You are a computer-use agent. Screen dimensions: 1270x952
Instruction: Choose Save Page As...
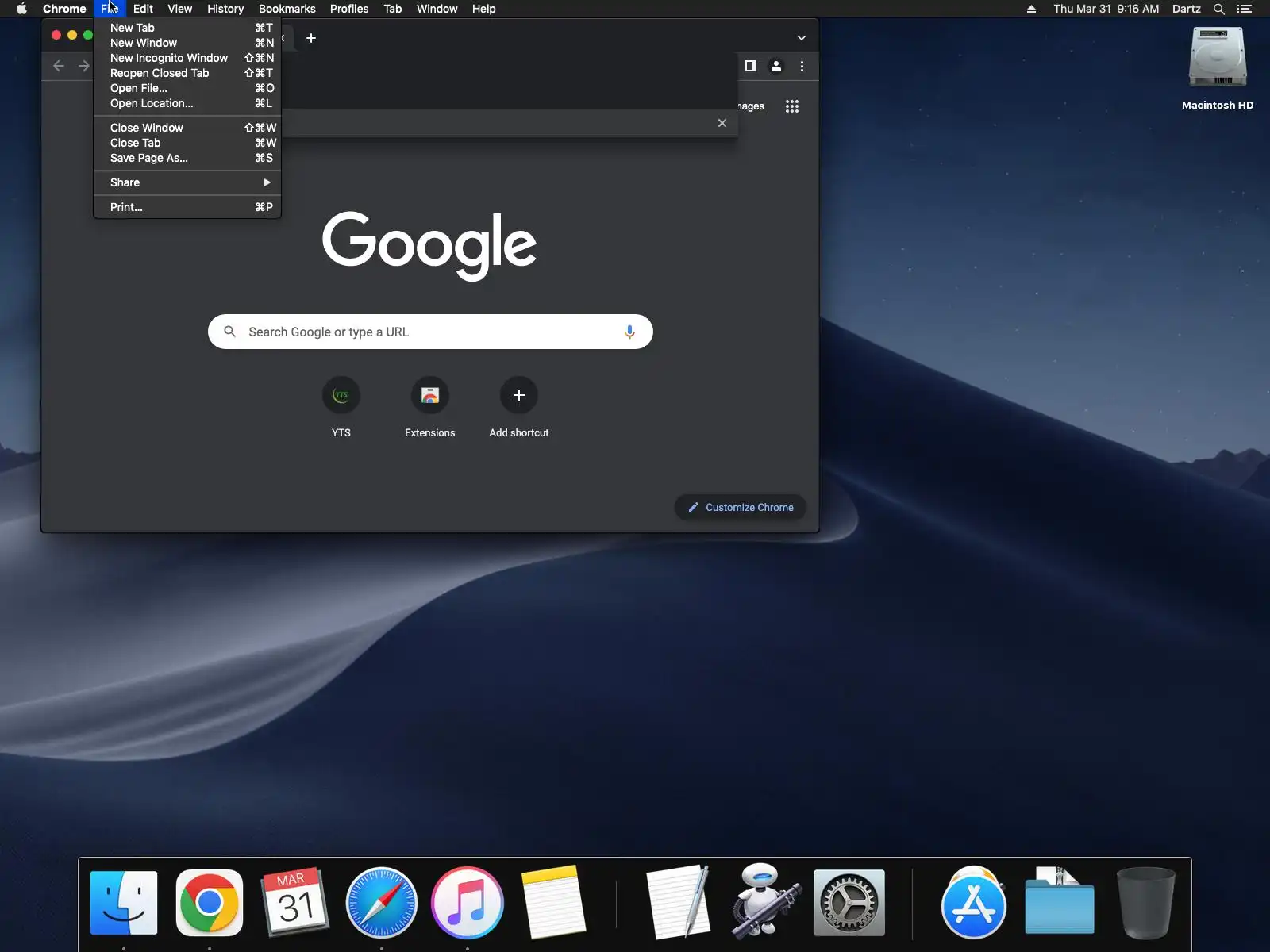point(187,158)
